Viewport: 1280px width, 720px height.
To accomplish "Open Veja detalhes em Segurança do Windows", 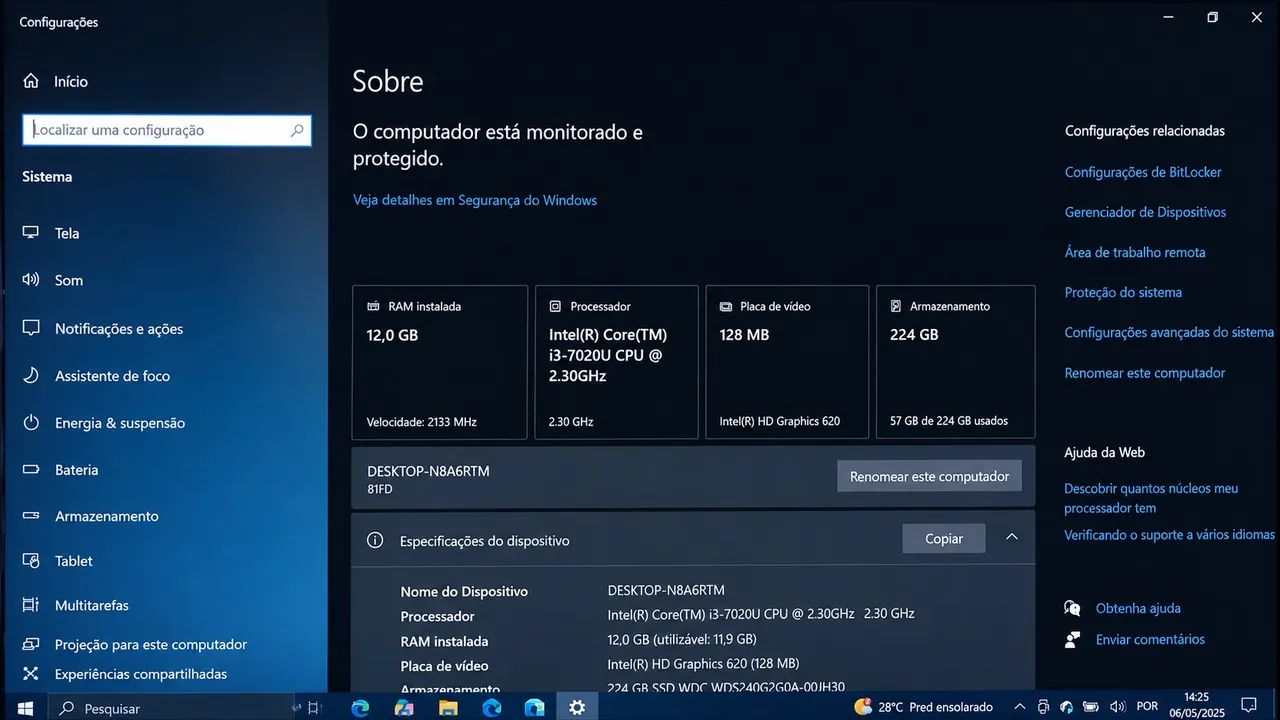I will coord(475,200).
